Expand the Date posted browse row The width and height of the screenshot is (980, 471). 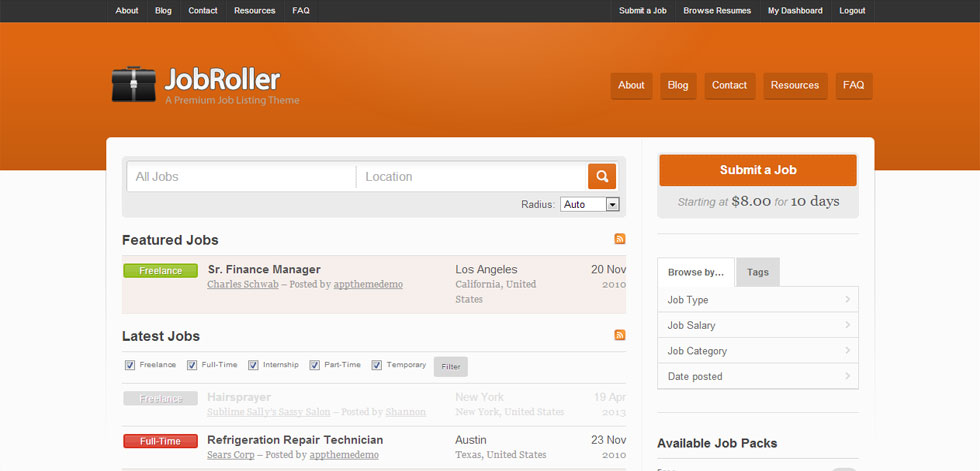click(x=758, y=377)
